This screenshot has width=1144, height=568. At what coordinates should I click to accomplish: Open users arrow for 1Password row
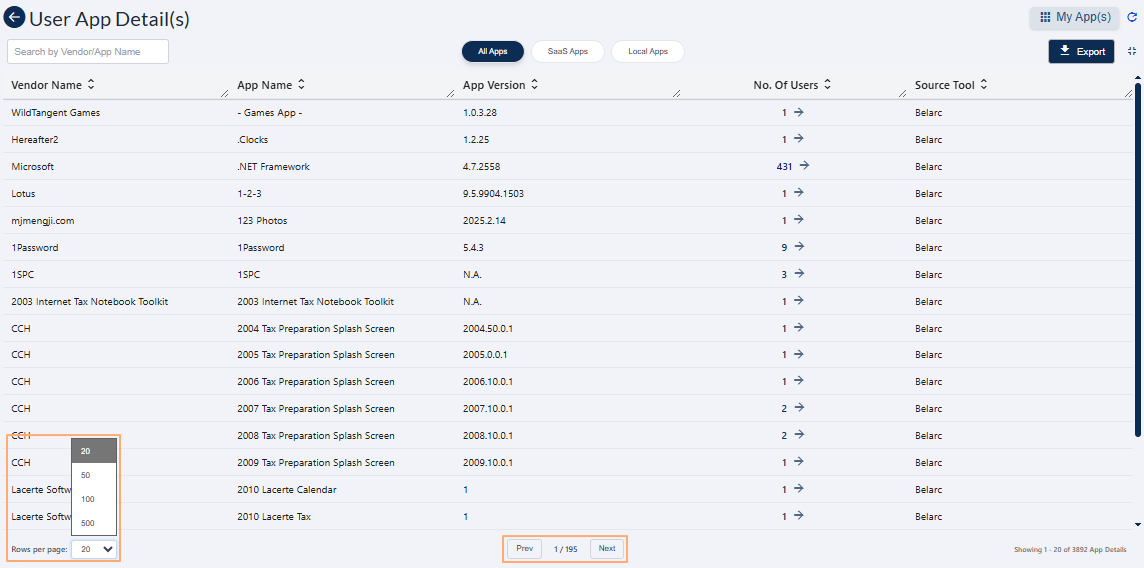point(798,246)
